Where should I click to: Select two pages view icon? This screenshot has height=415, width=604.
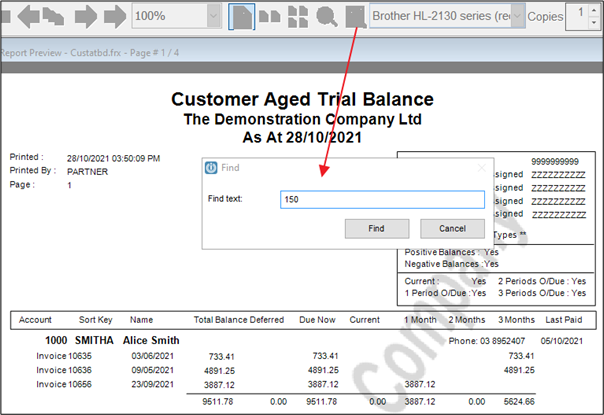(269, 17)
